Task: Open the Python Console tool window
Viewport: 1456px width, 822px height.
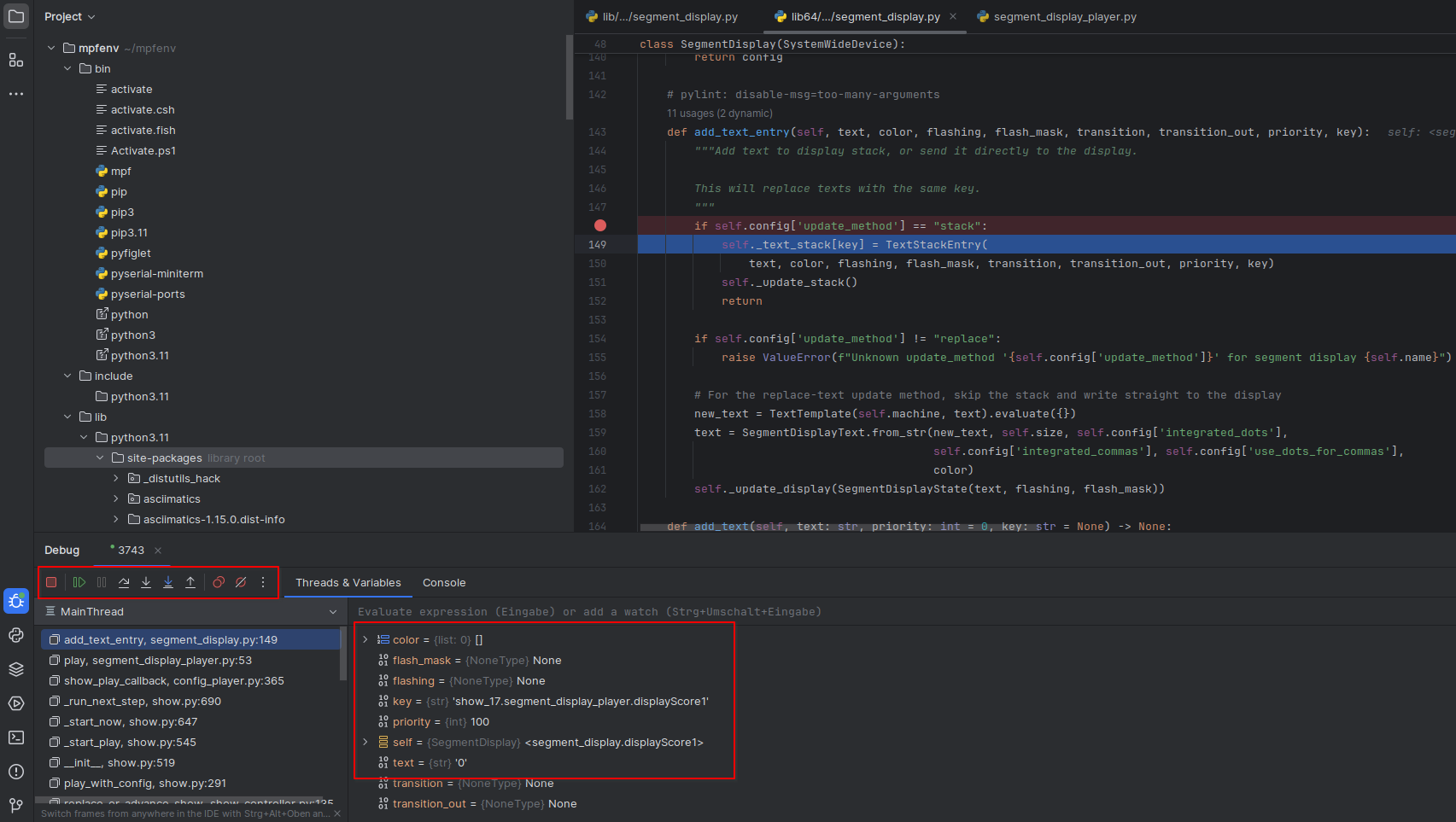Action: (16, 635)
